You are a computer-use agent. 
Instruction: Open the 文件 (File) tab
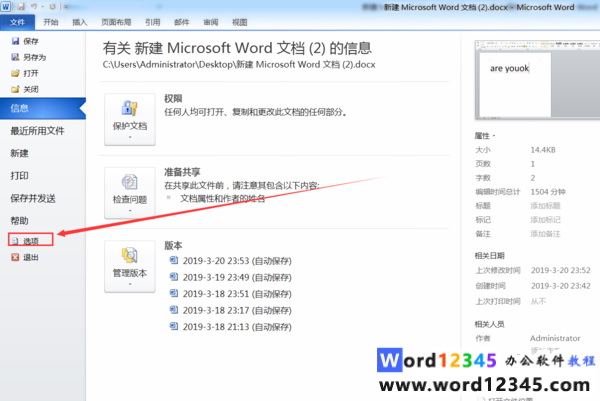click(x=18, y=22)
